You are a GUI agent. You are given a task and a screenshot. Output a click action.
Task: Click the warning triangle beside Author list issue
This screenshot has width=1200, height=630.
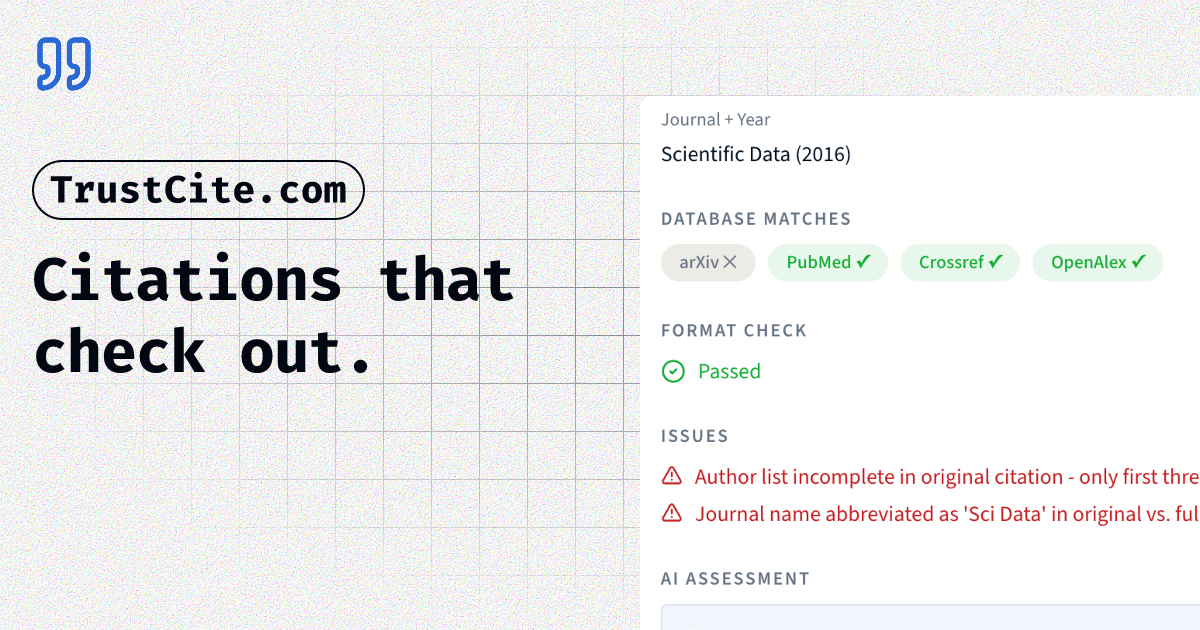pos(672,476)
